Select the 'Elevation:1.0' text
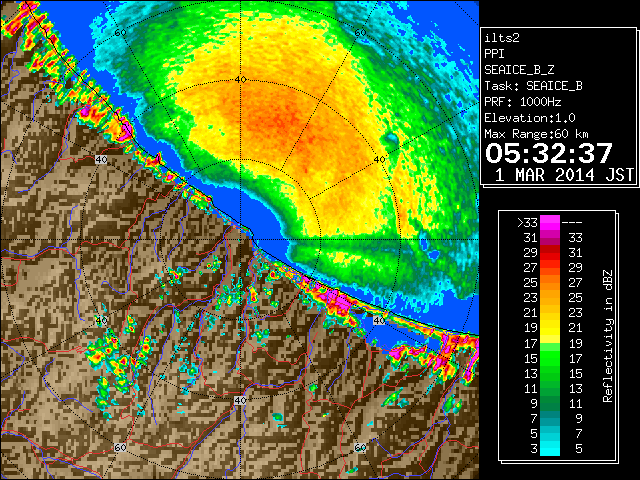The height and width of the screenshot is (480, 640). (530, 118)
